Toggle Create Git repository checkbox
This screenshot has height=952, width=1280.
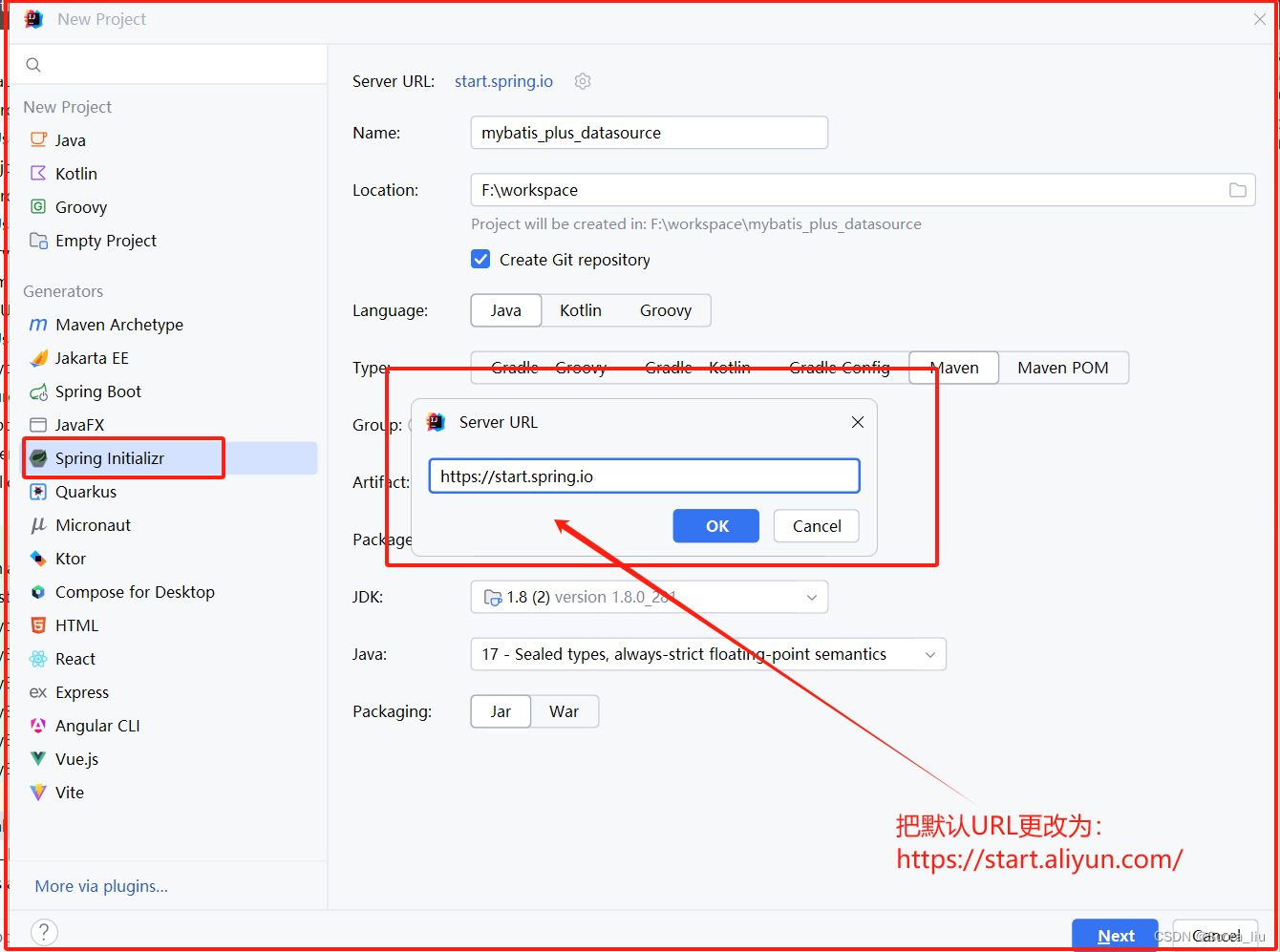[480, 259]
